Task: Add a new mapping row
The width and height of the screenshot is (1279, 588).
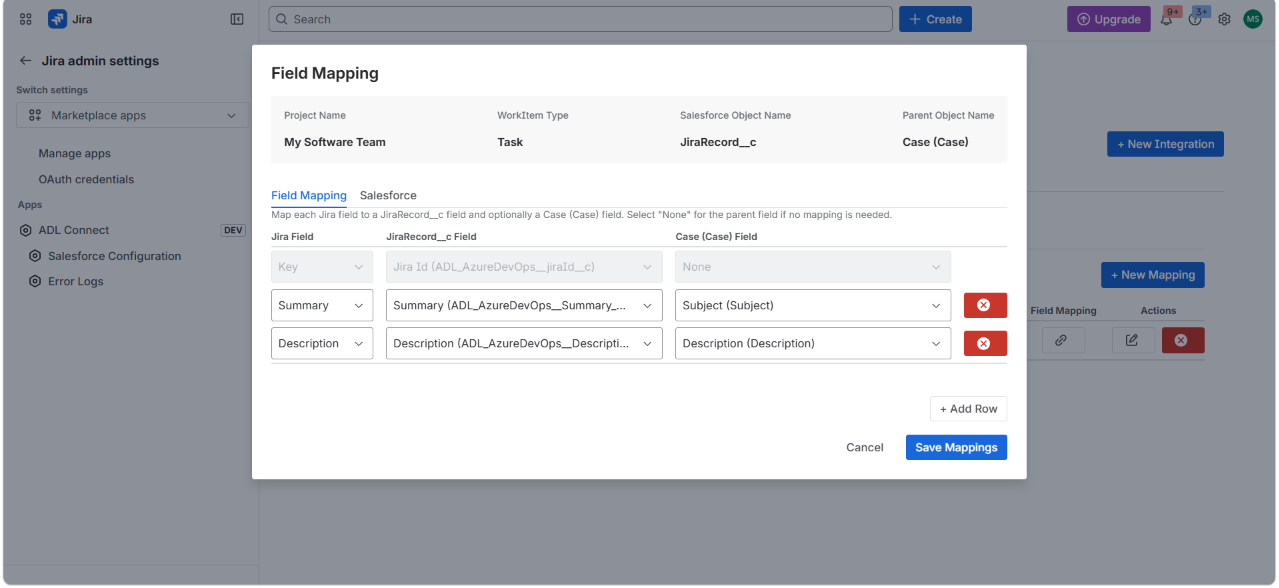Action: click(968, 408)
